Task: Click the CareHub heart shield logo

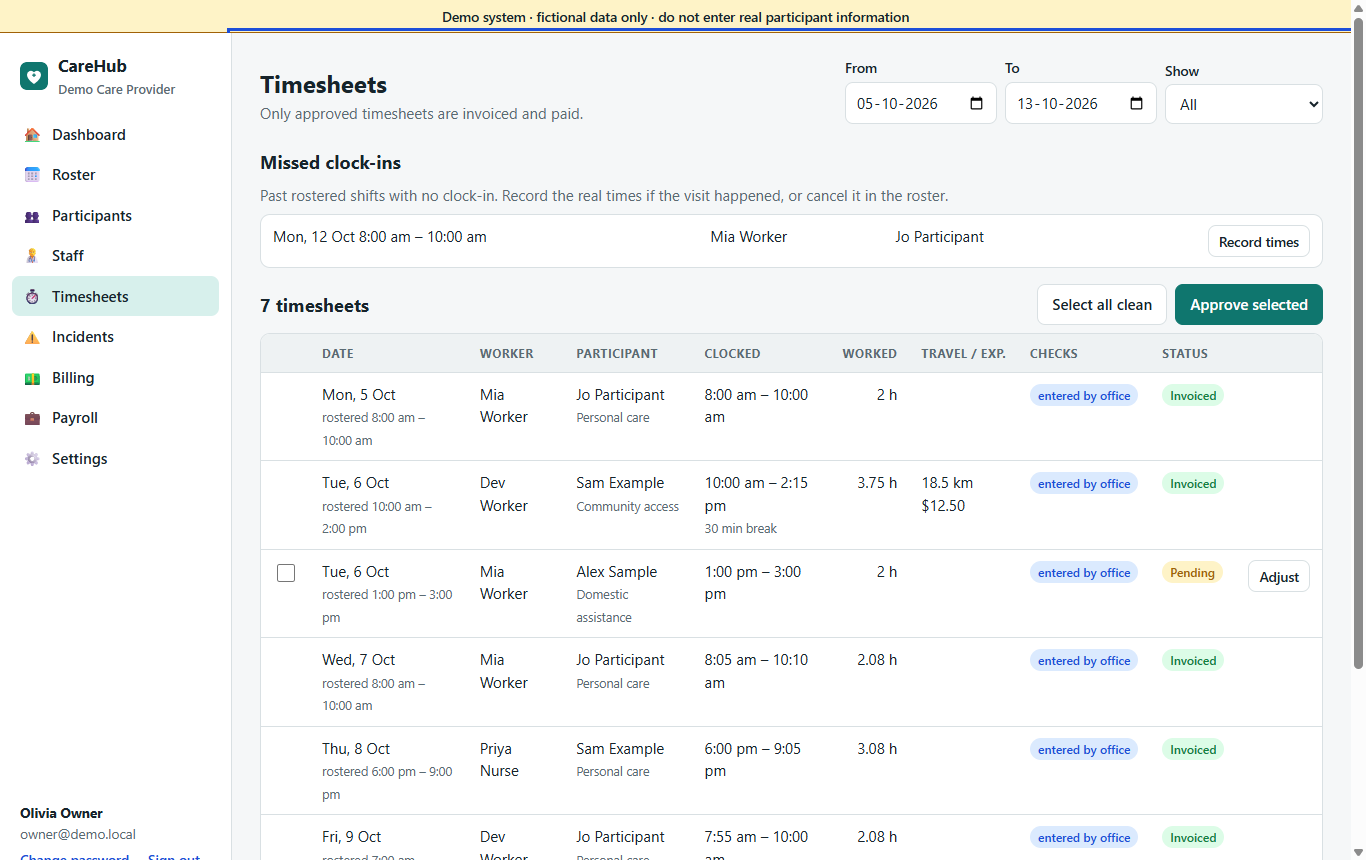Action: [x=34, y=76]
